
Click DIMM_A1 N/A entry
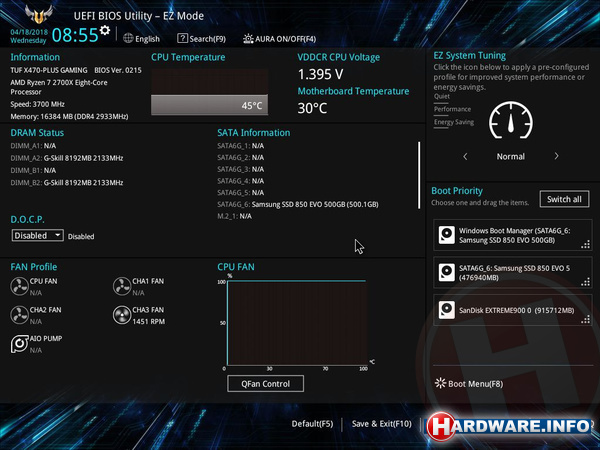pos(33,146)
